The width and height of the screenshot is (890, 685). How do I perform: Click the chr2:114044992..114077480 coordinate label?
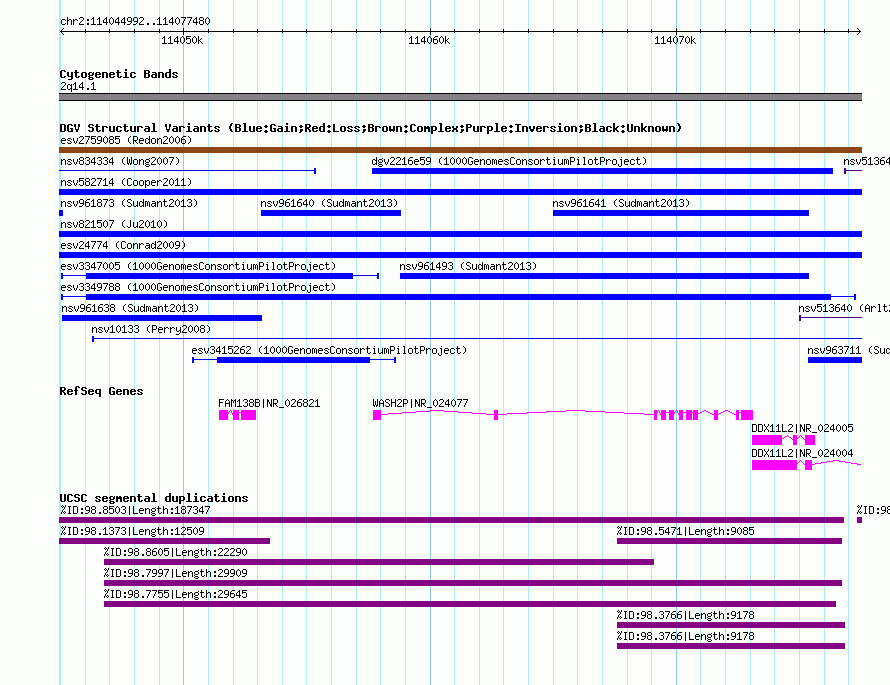tap(135, 22)
